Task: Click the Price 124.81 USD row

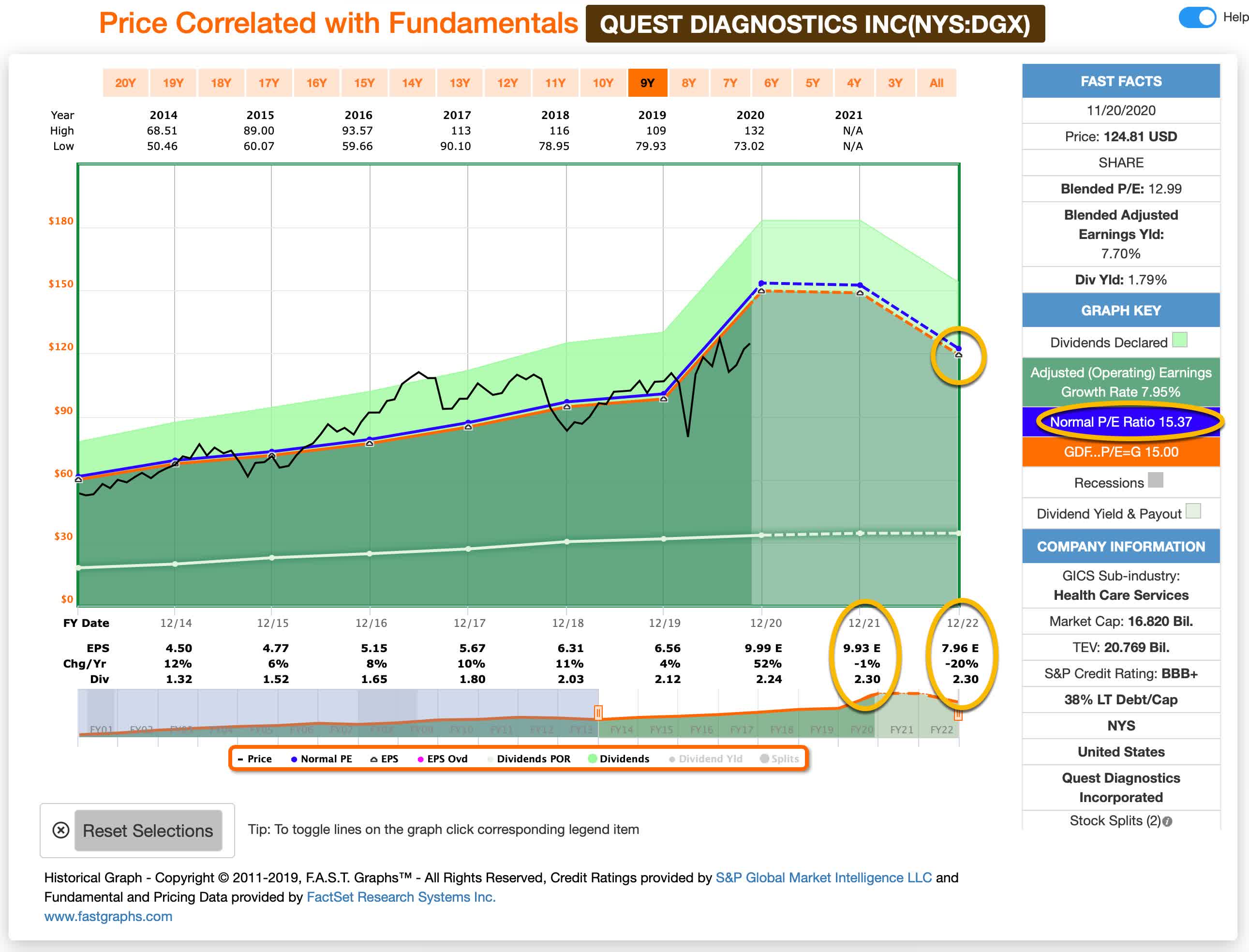Action: tap(1121, 136)
